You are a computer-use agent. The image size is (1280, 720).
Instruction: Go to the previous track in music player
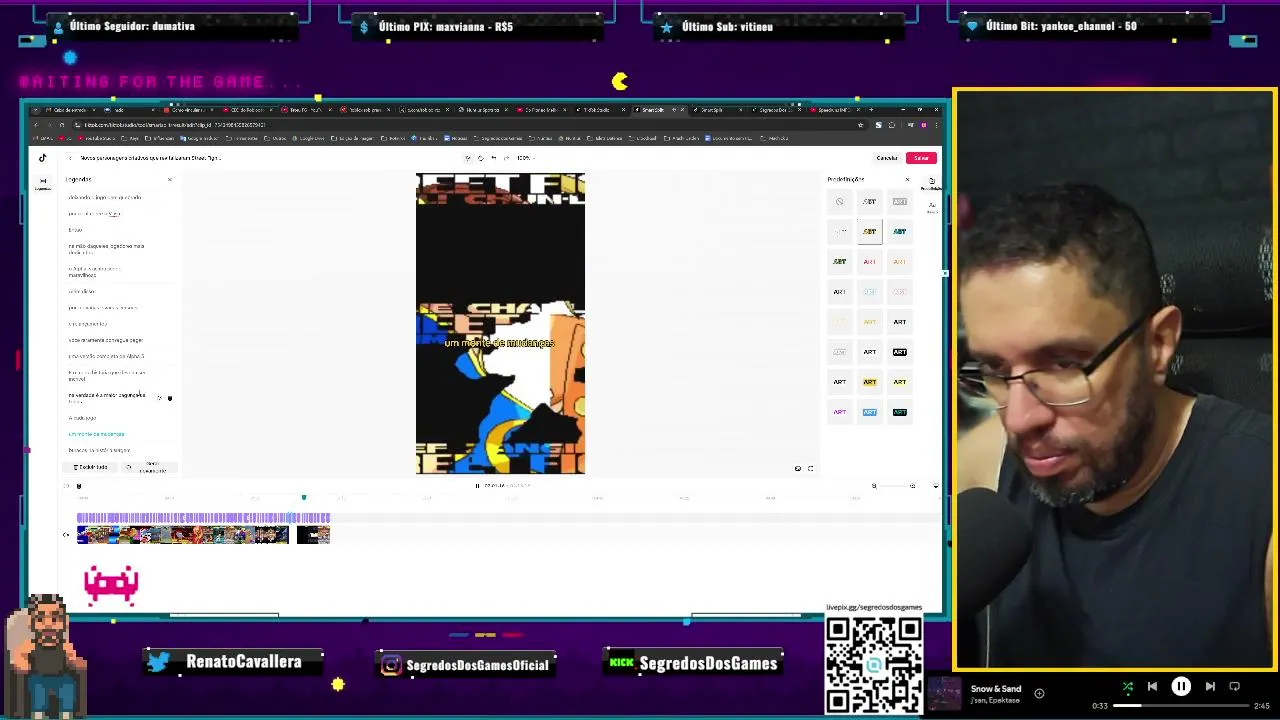(x=1152, y=686)
